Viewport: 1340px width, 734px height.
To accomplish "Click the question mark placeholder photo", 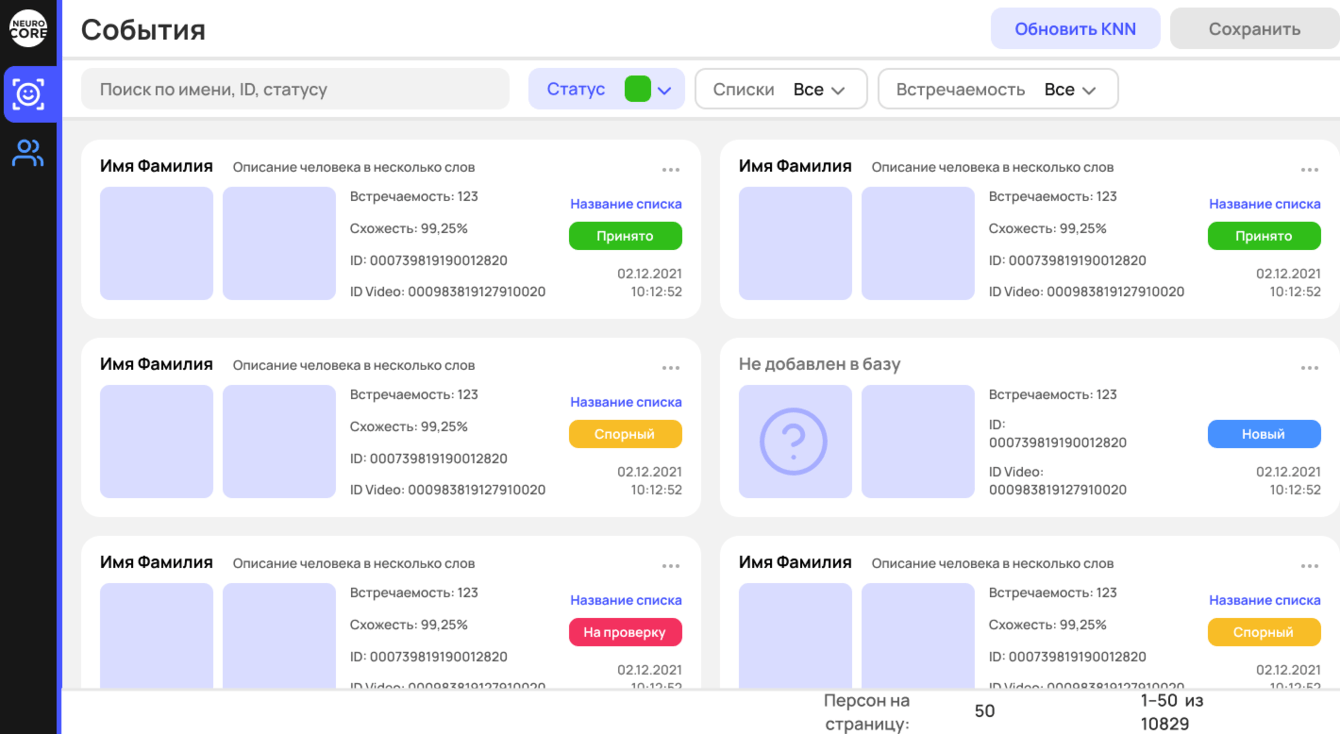I will pyautogui.click(x=795, y=441).
